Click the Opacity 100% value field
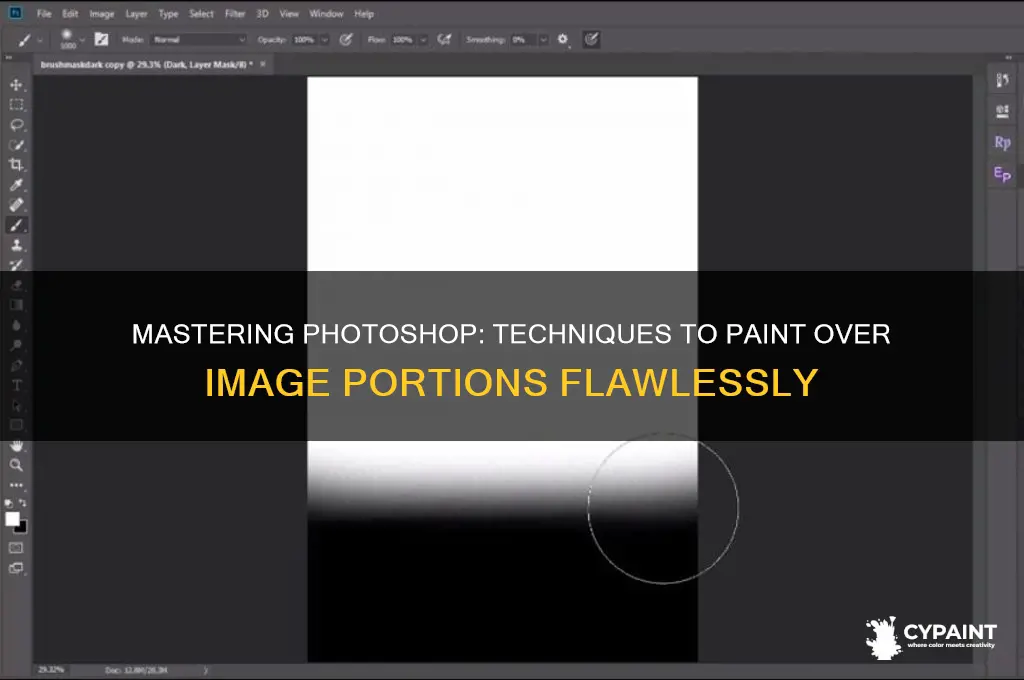Screen dimensions: 1024x680 pos(305,40)
